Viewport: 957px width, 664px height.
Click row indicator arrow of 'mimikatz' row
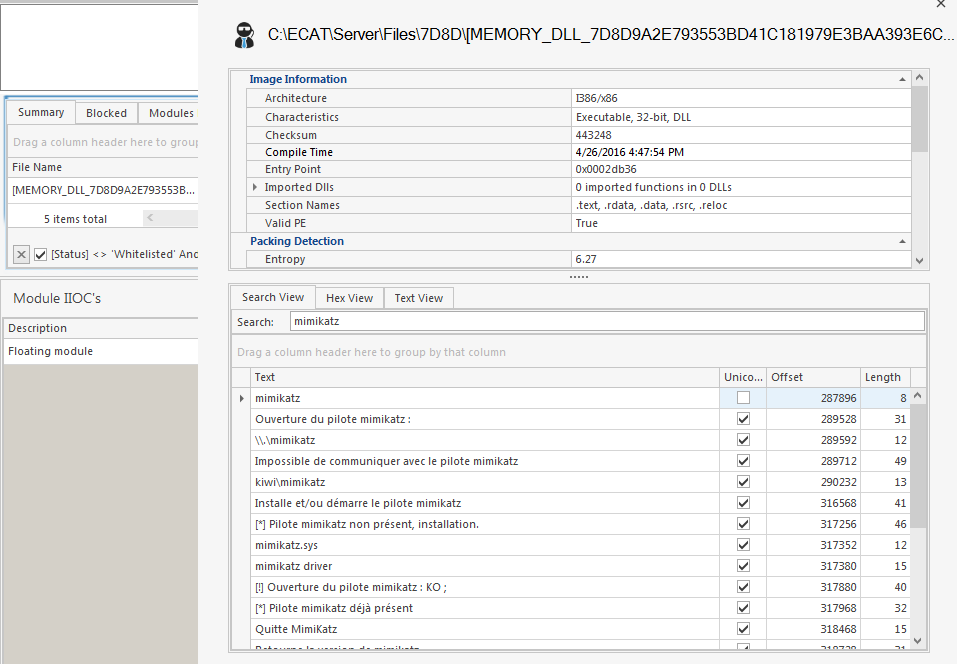click(241, 399)
